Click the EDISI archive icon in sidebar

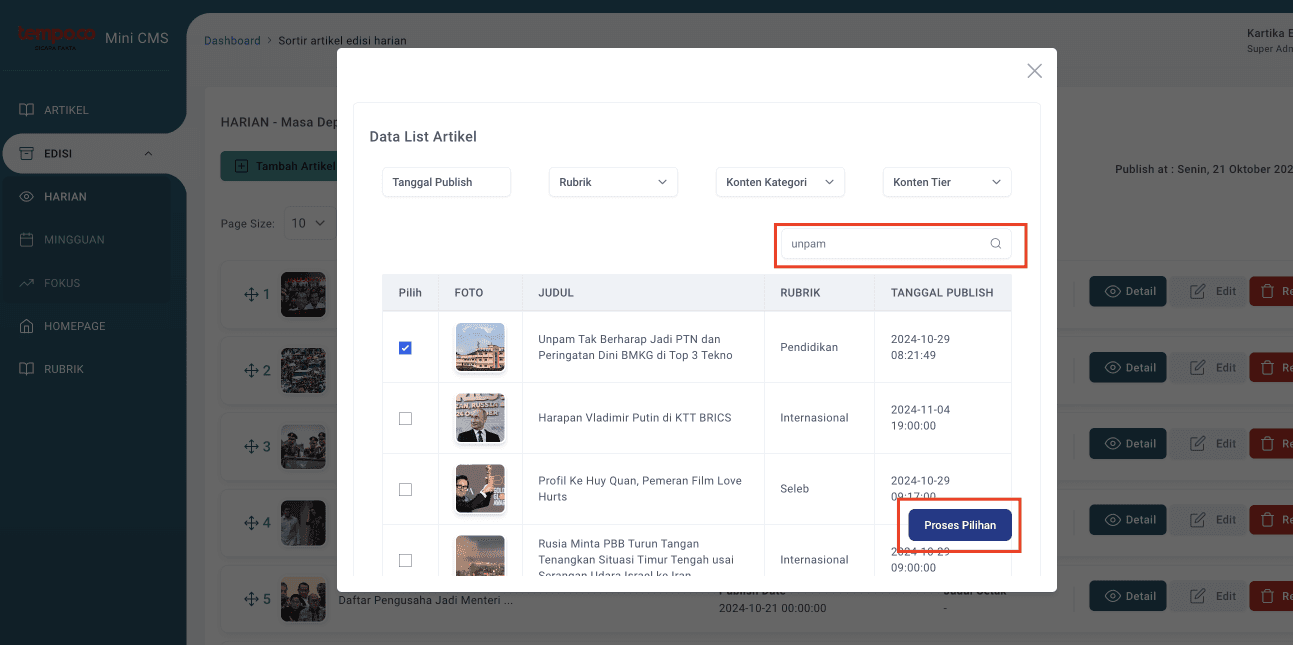pyautogui.click(x=27, y=154)
